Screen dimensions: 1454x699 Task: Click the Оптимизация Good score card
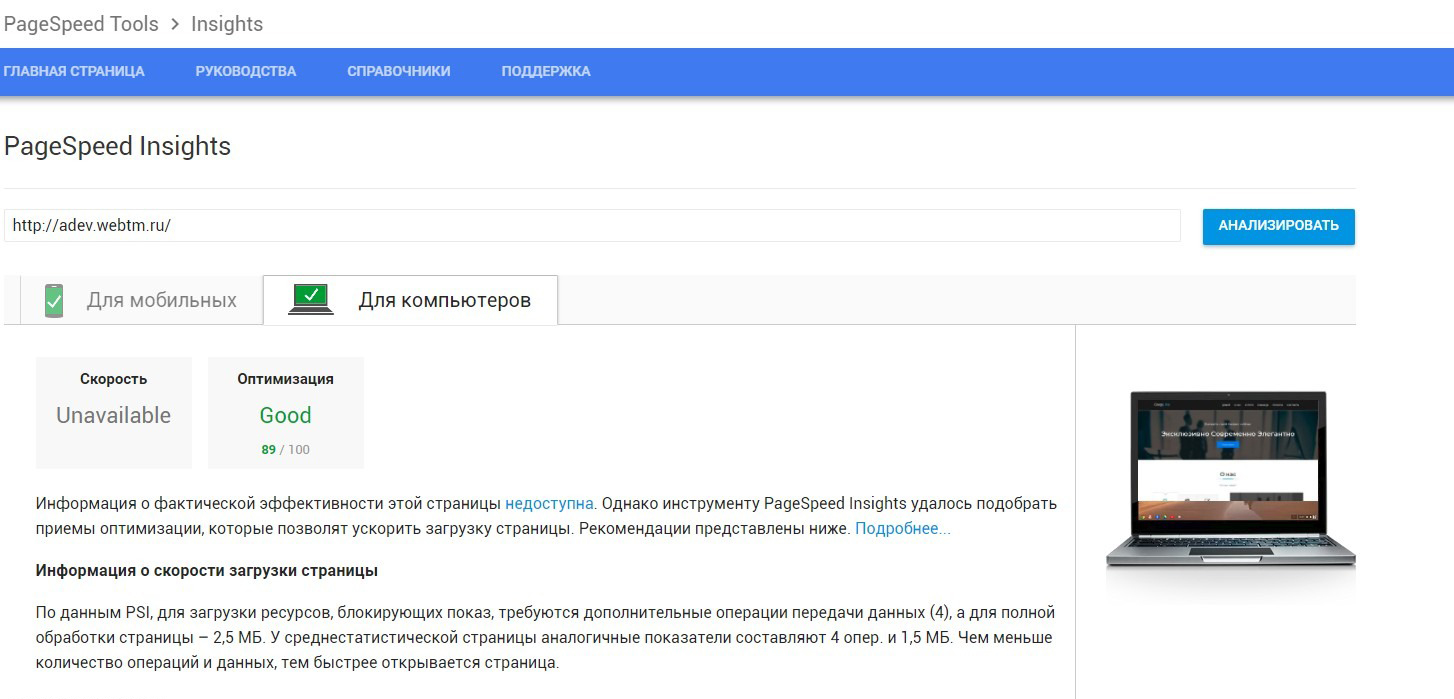point(286,413)
